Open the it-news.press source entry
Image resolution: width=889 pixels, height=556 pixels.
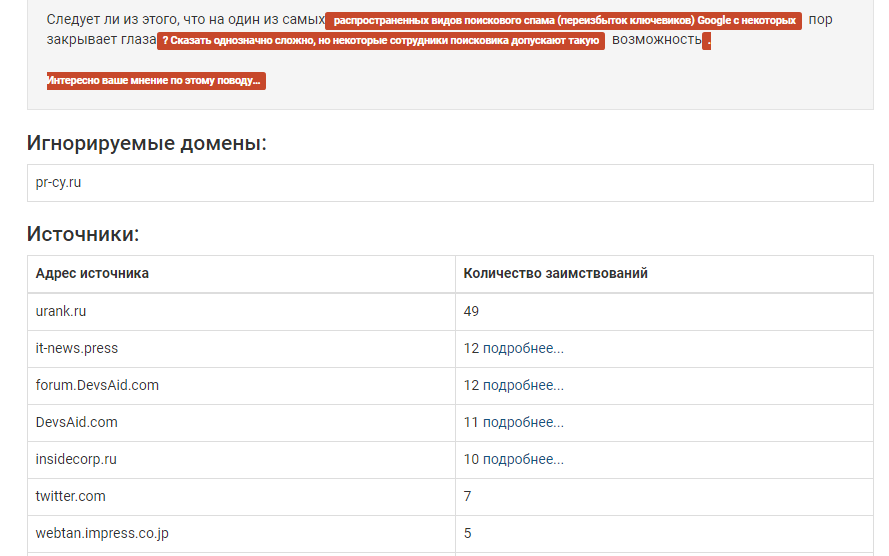point(77,348)
